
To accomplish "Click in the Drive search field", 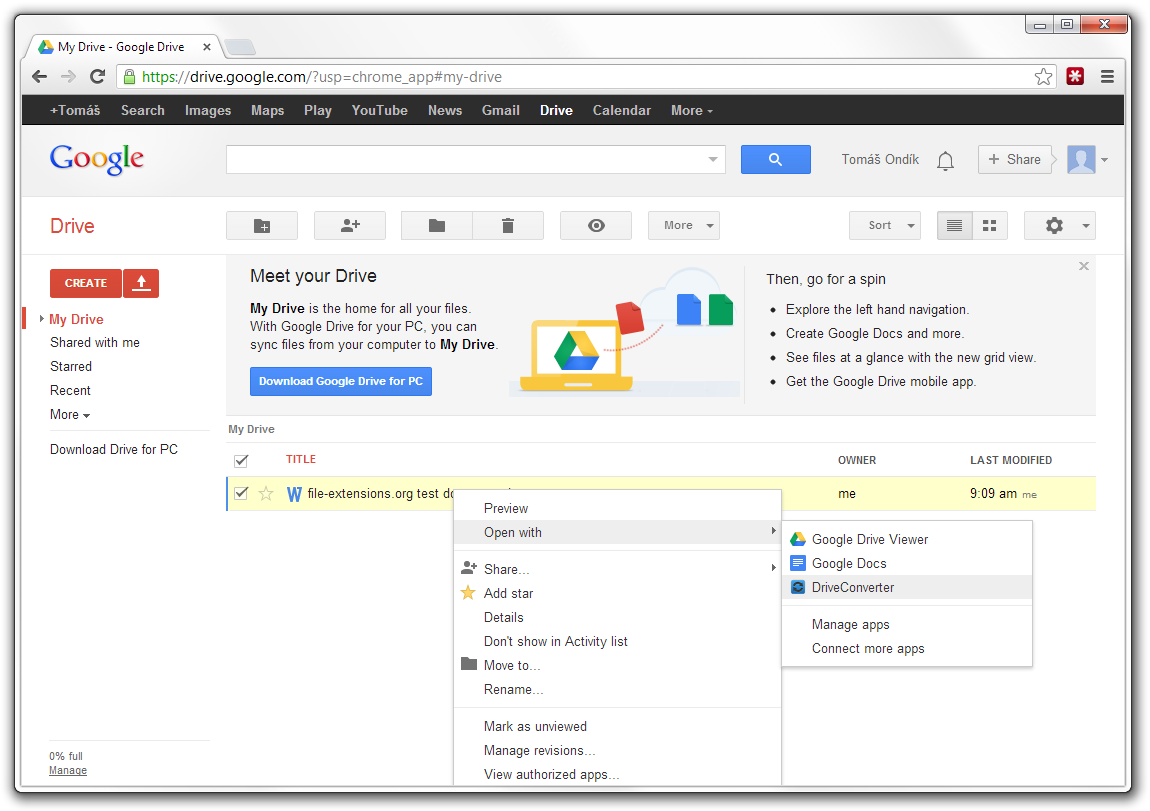I will tap(466, 160).
